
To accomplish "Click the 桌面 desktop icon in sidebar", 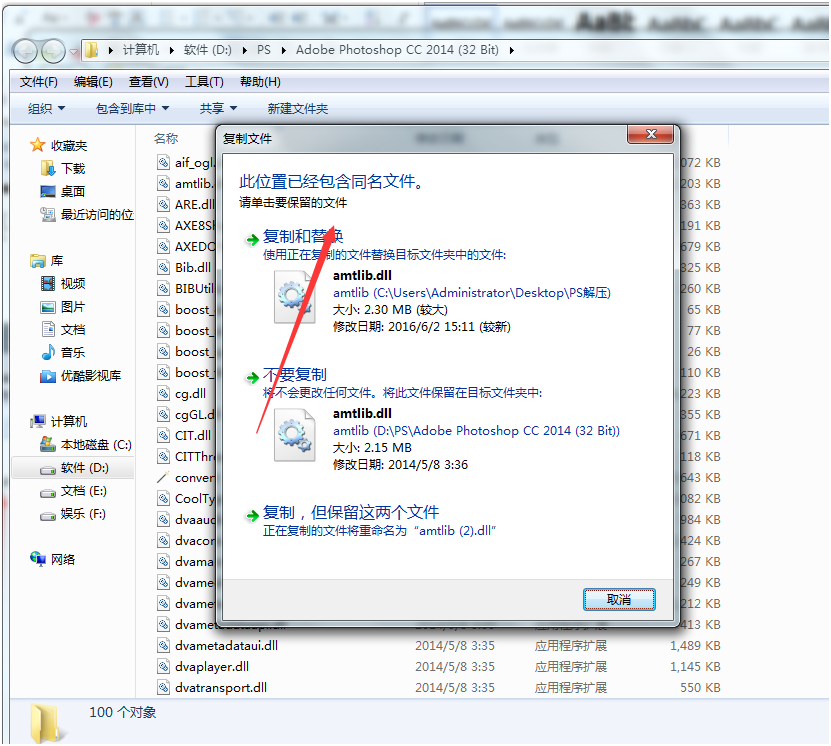I will tap(48, 191).
